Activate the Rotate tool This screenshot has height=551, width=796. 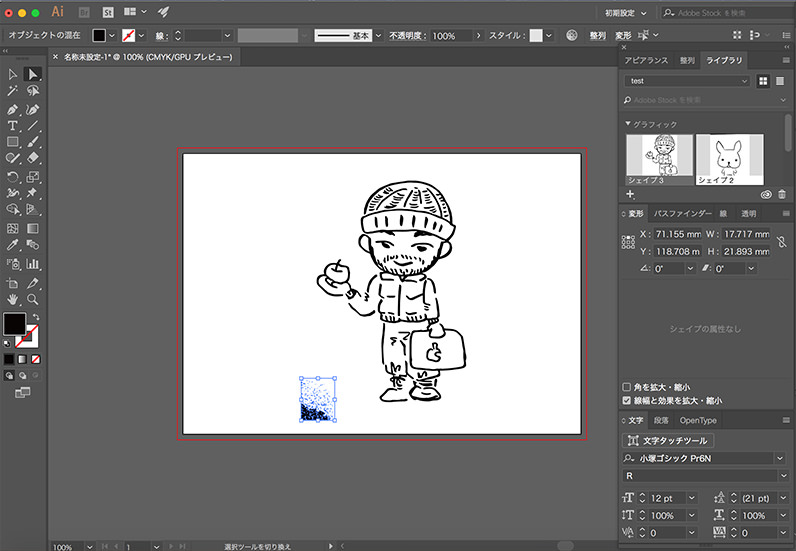coord(13,176)
